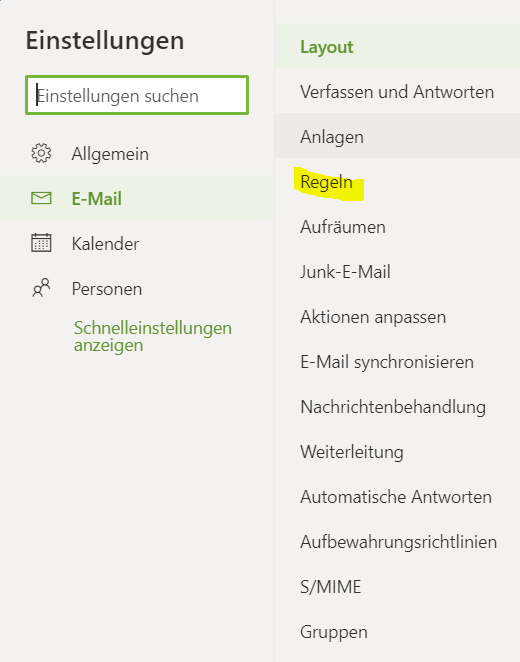Go to the Anlagen settings
520x662 pixels.
[x=397, y=136]
